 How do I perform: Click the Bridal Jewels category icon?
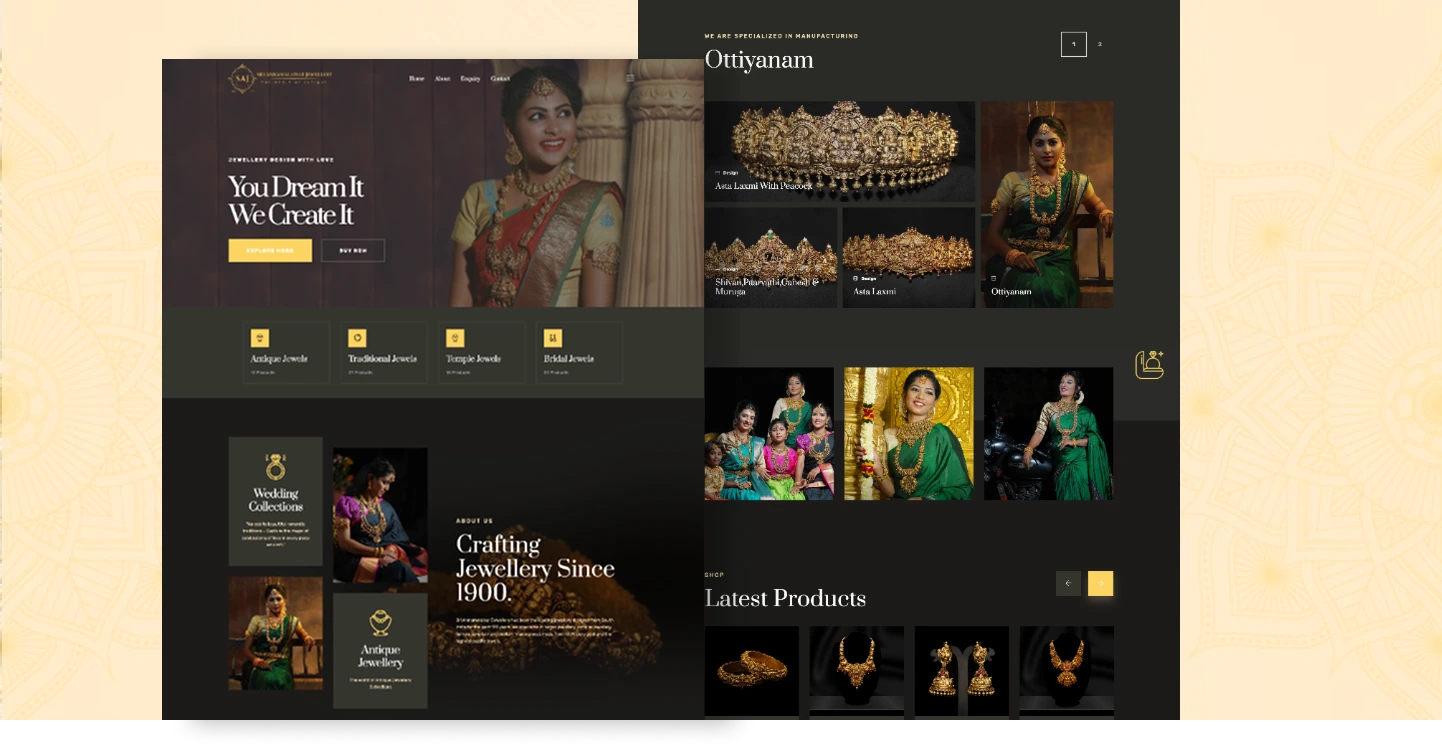point(553,338)
